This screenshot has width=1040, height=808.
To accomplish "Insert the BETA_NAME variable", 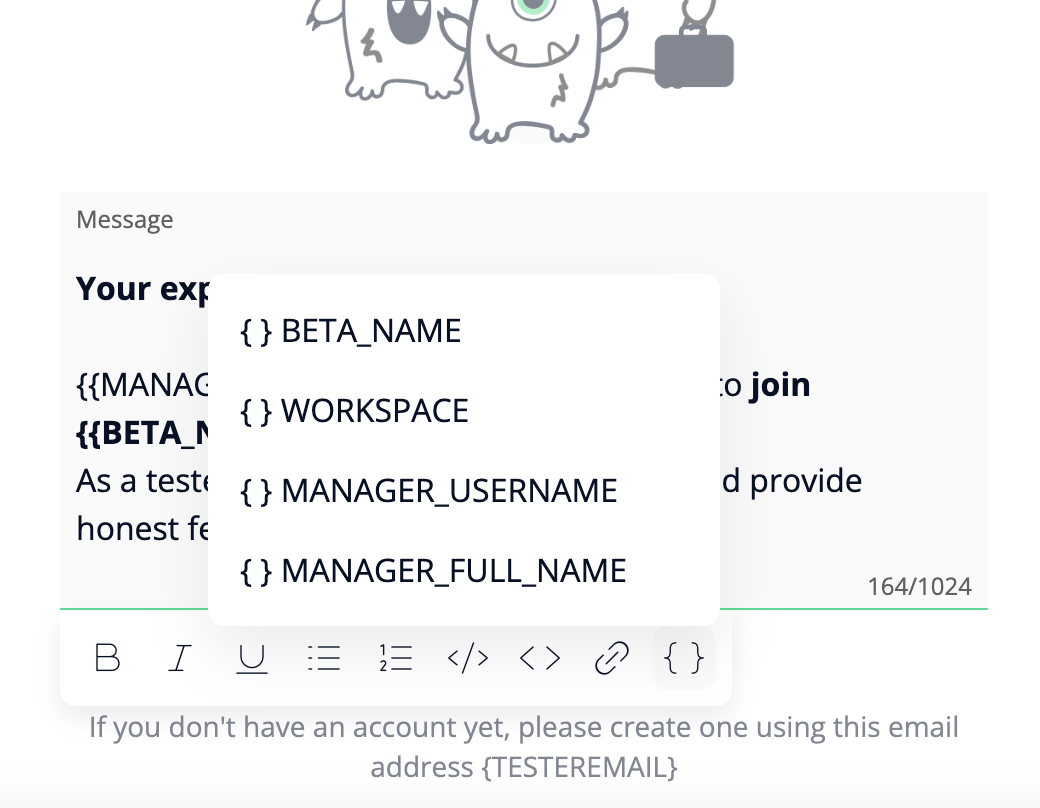I will [351, 331].
